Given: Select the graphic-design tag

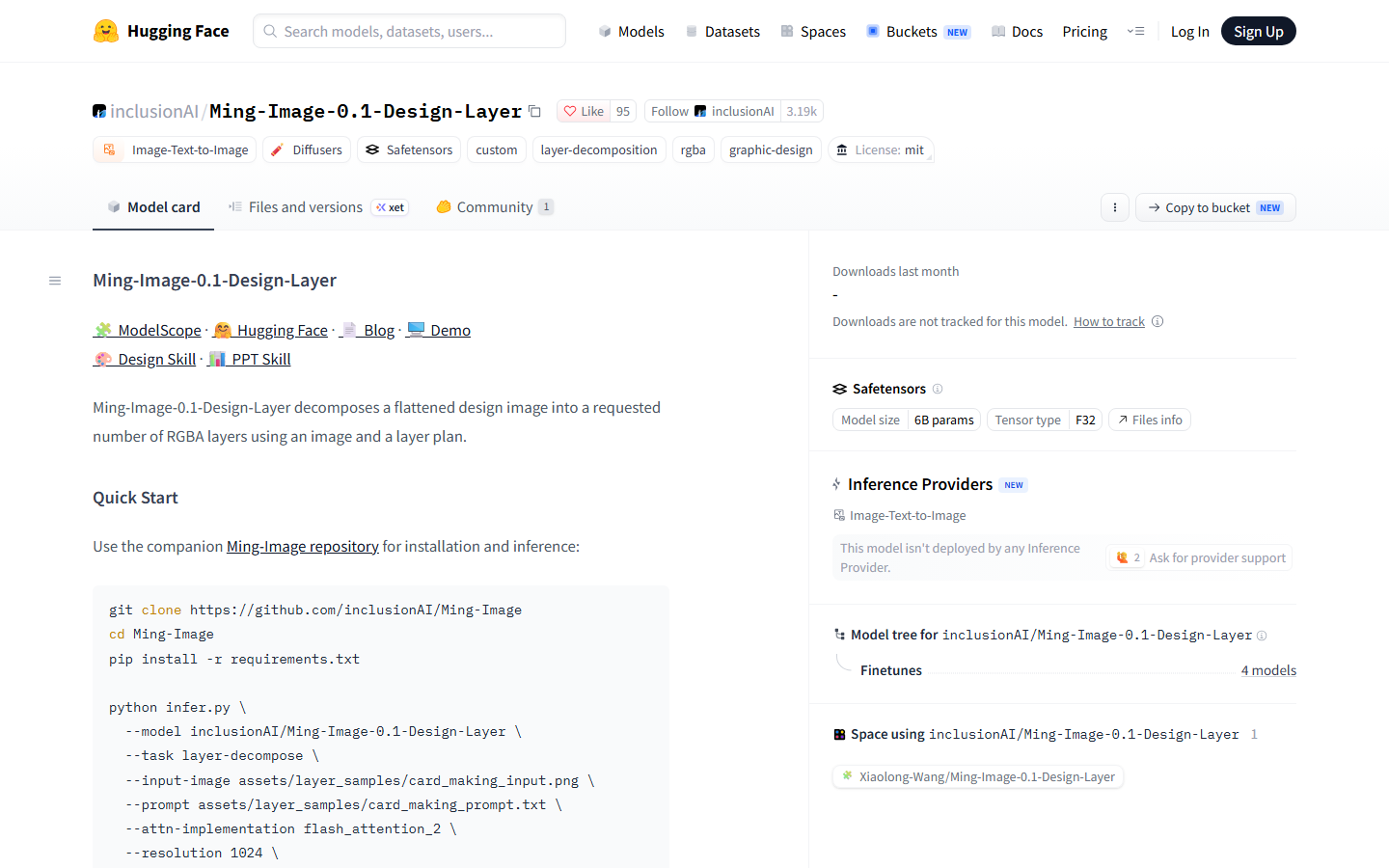Looking at the screenshot, I should tap(771, 149).
